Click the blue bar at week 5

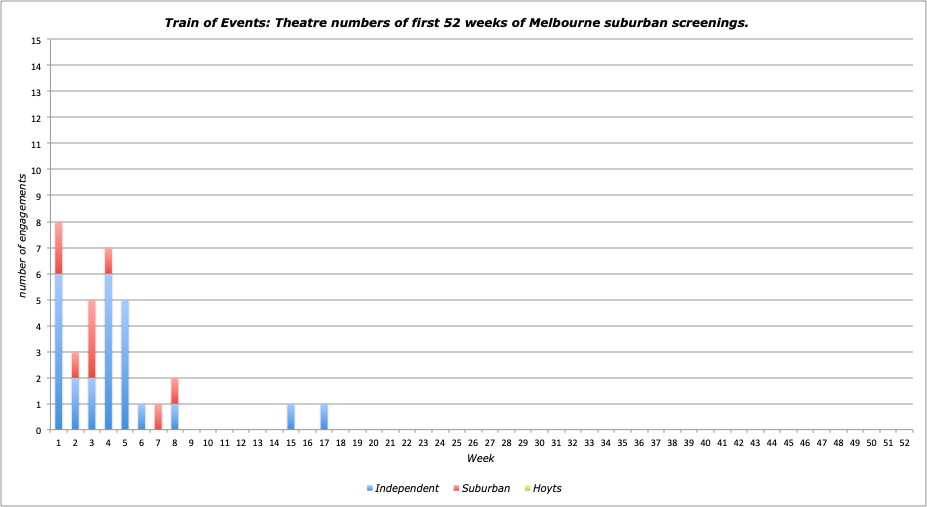point(125,365)
